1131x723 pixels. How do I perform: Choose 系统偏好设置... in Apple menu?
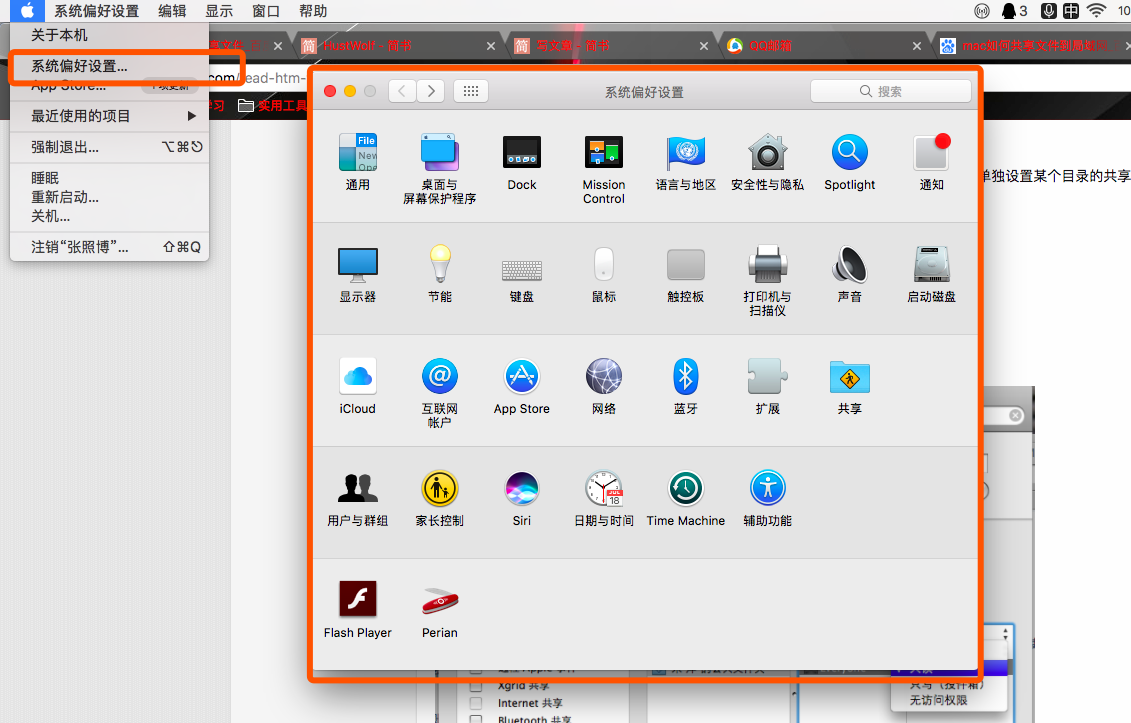(110, 66)
